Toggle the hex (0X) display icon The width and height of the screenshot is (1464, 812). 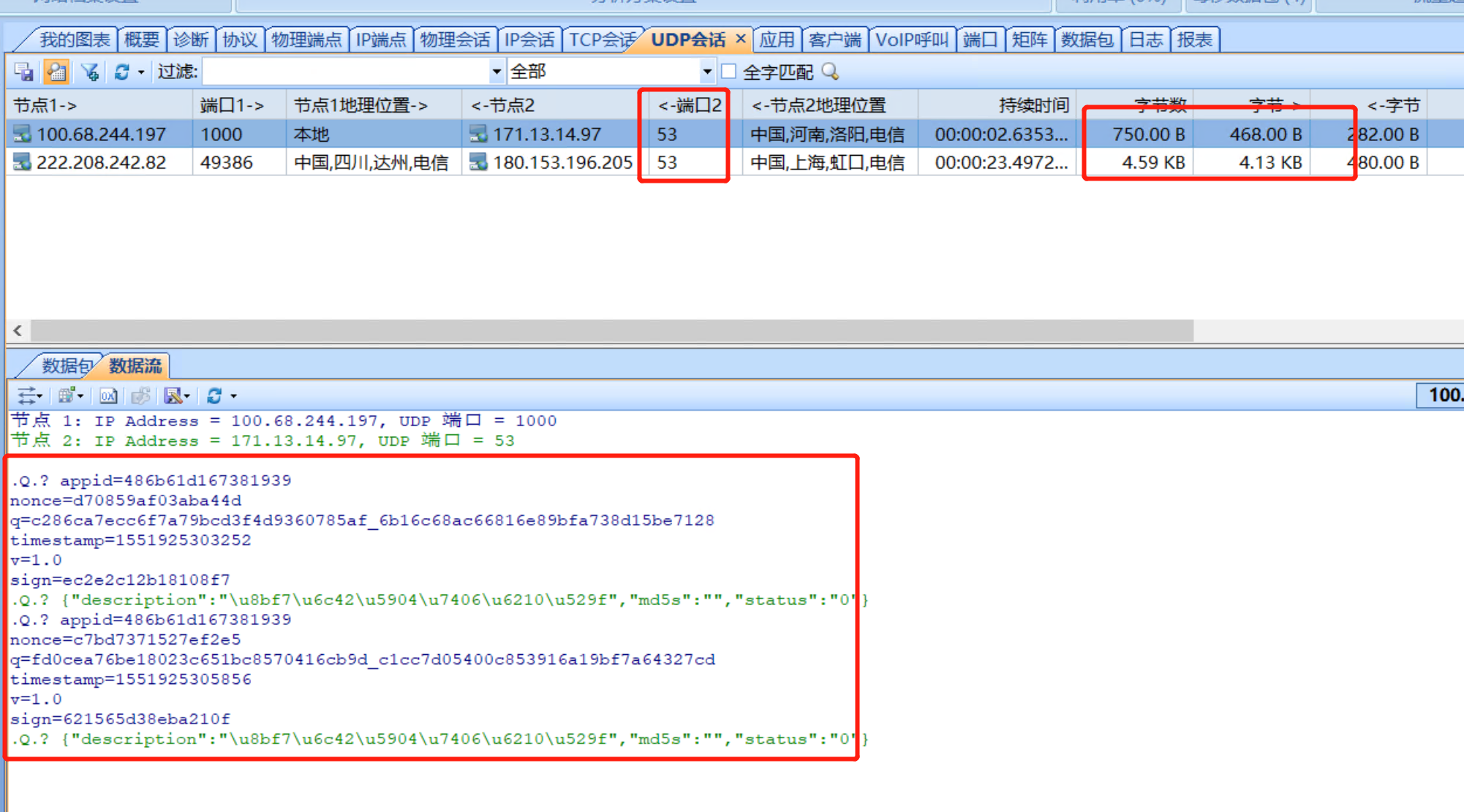[108, 395]
